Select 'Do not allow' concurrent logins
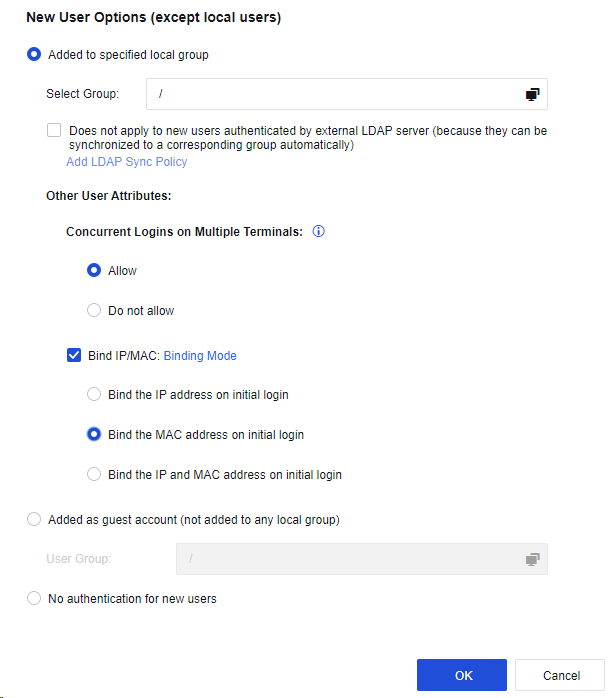The width and height of the screenshot is (610, 698). [x=95, y=311]
